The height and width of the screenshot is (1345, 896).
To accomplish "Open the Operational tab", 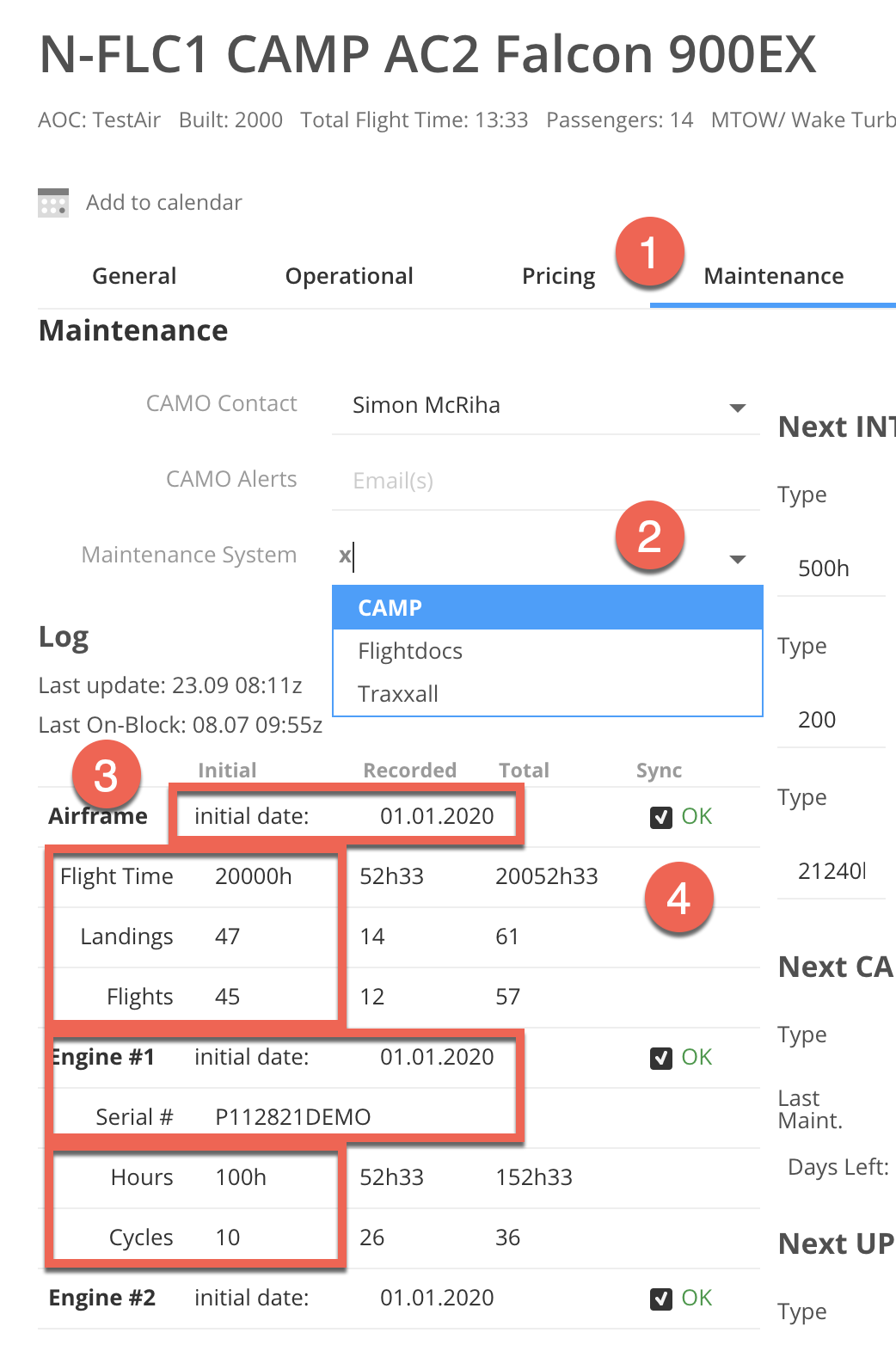I will click(349, 276).
